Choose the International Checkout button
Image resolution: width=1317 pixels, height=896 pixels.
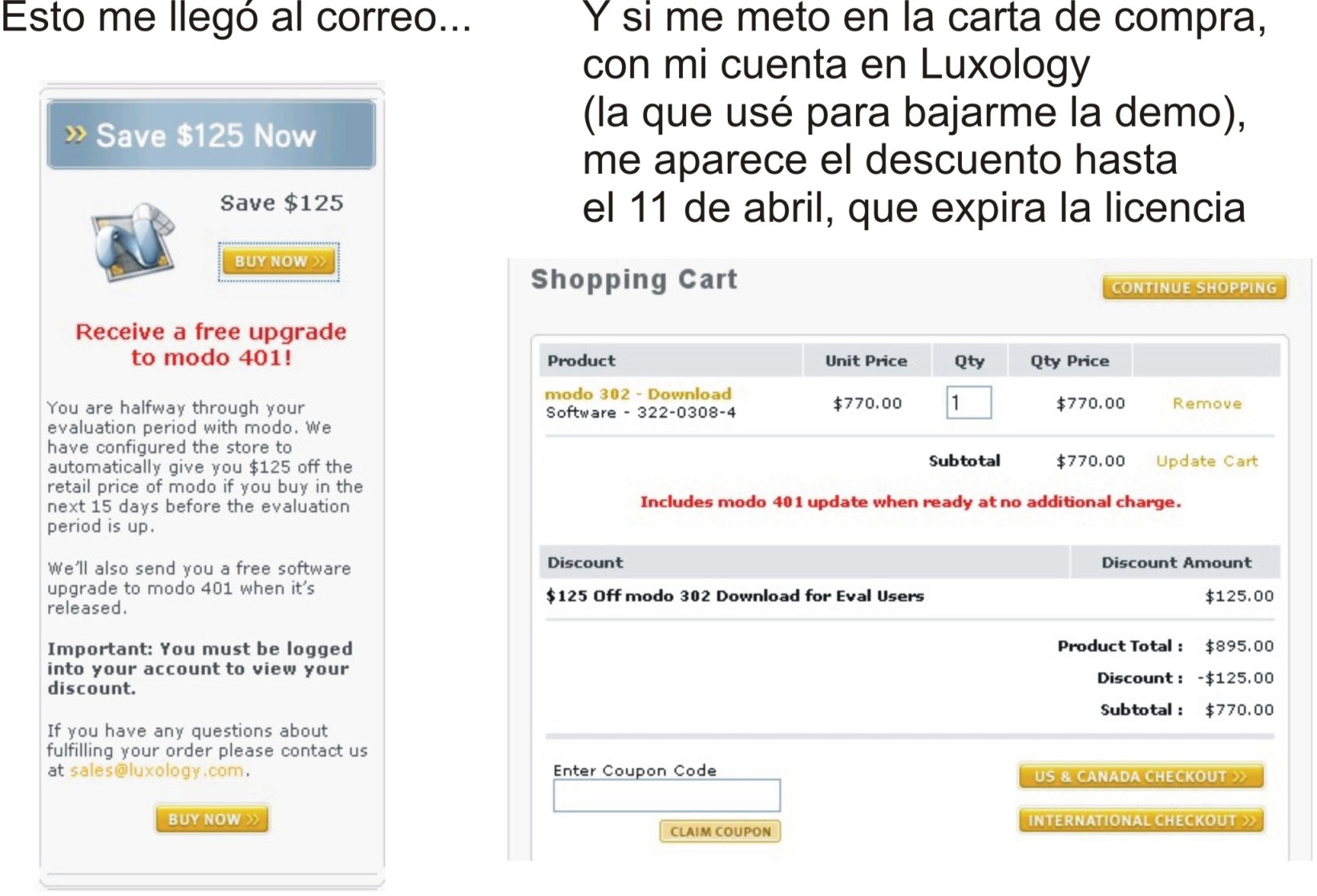tap(1140, 821)
